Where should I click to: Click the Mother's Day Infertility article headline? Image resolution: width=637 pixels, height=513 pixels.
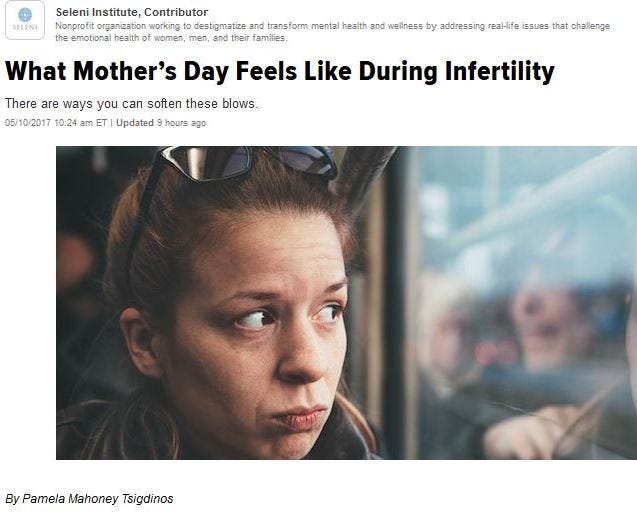click(x=280, y=71)
